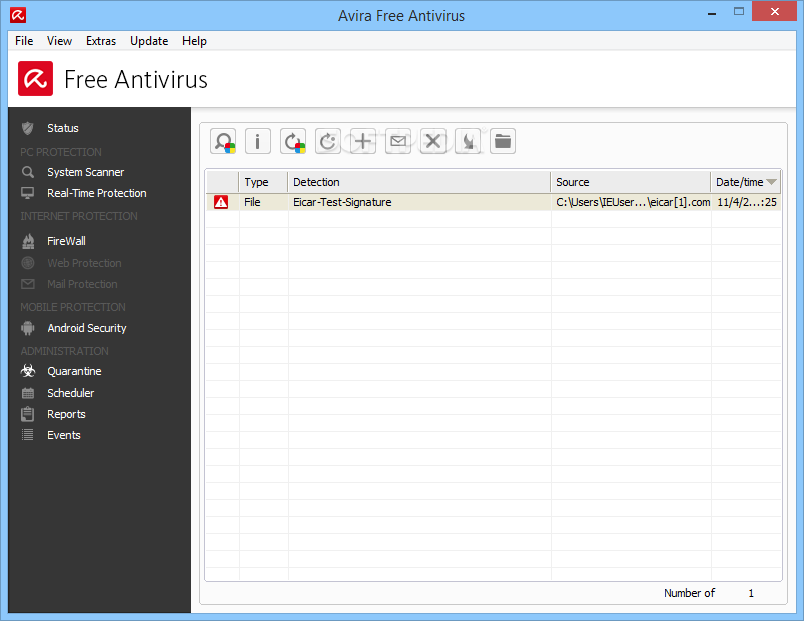Screen dimensions: 804x621
Task: Click the FireWall flame icon
Action: pyautogui.click(x=28, y=241)
